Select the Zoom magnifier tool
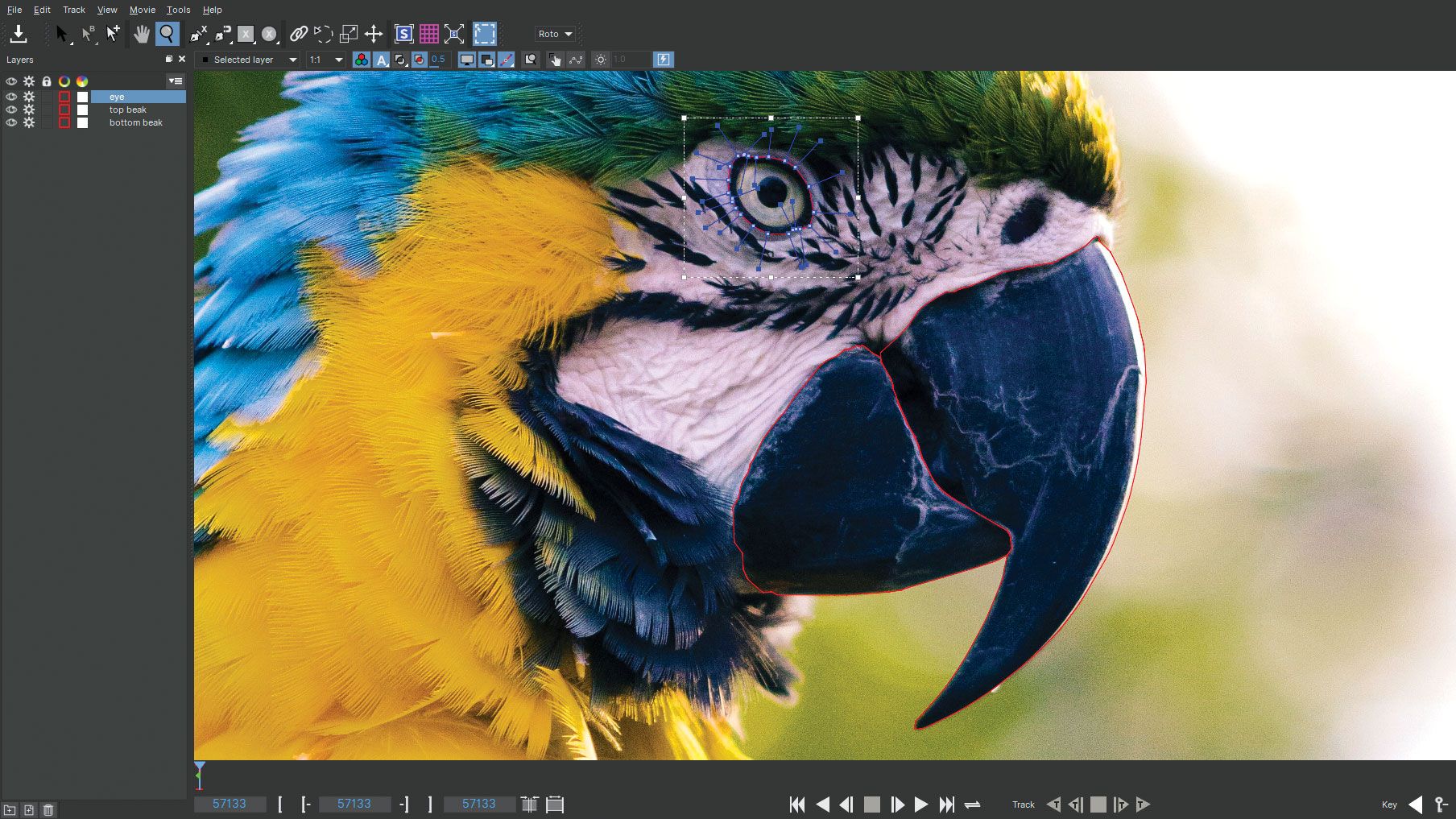1456x819 pixels. (168, 34)
